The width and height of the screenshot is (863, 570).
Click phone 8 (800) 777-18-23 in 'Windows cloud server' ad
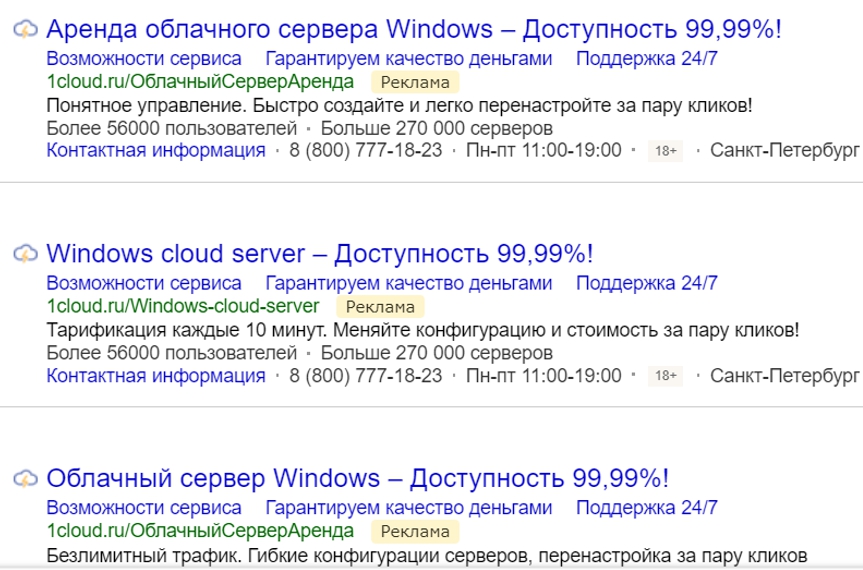coord(365,375)
